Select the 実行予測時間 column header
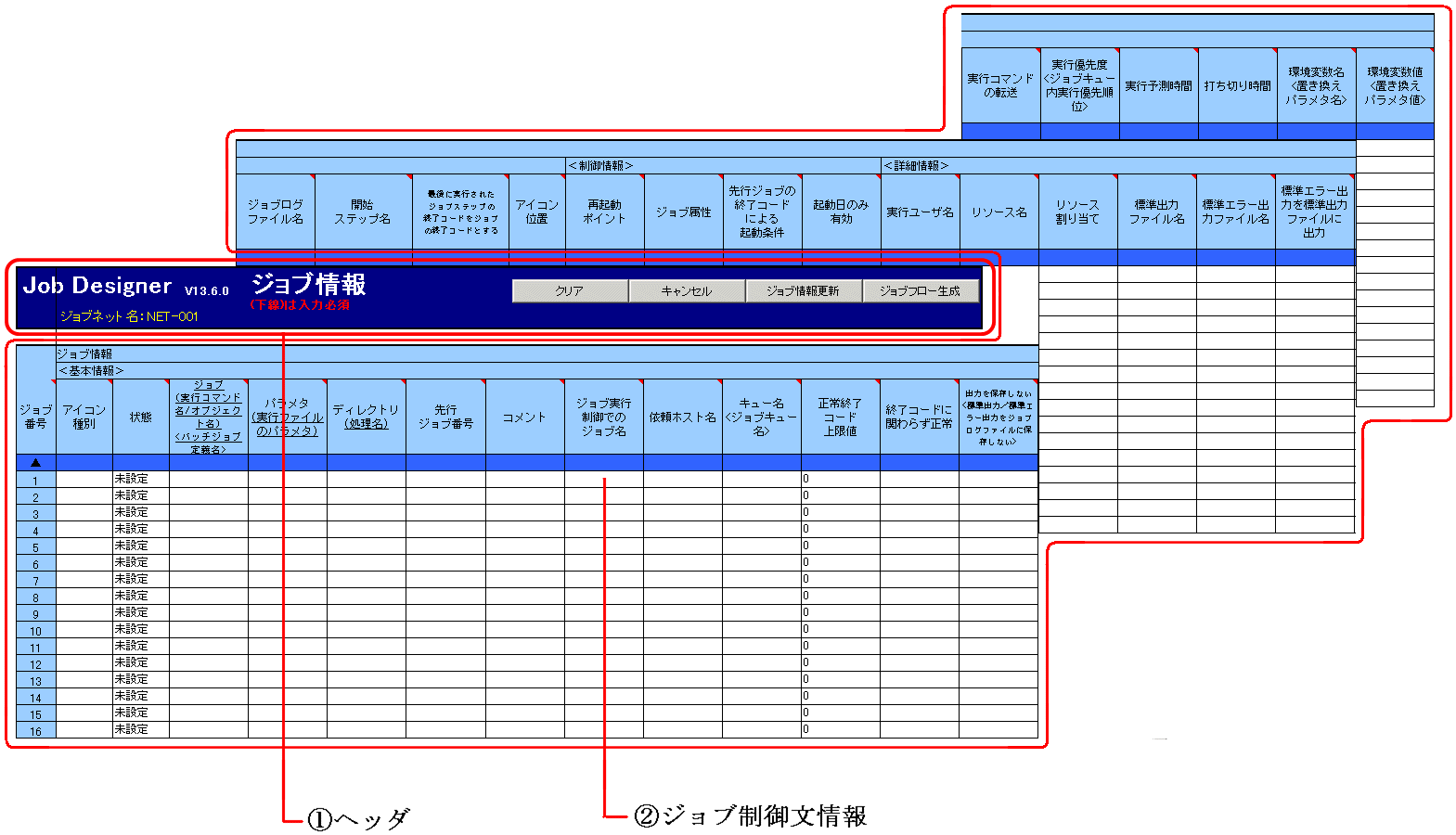 click(x=1159, y=85)
